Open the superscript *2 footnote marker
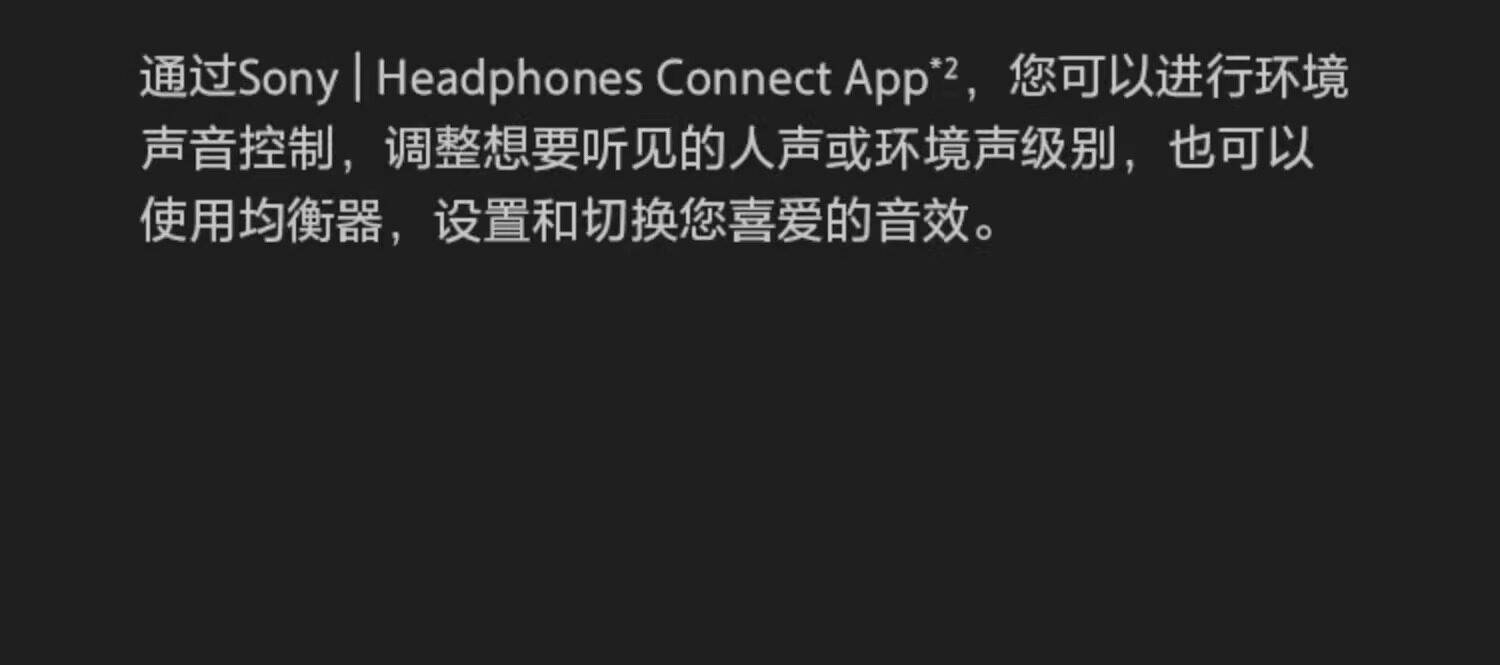 point(945,68)
